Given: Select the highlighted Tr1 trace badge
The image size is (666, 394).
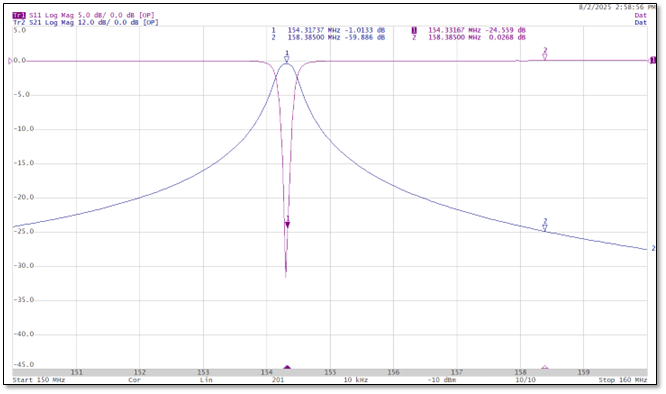Looking at the screenshot, I should [19, 15].
